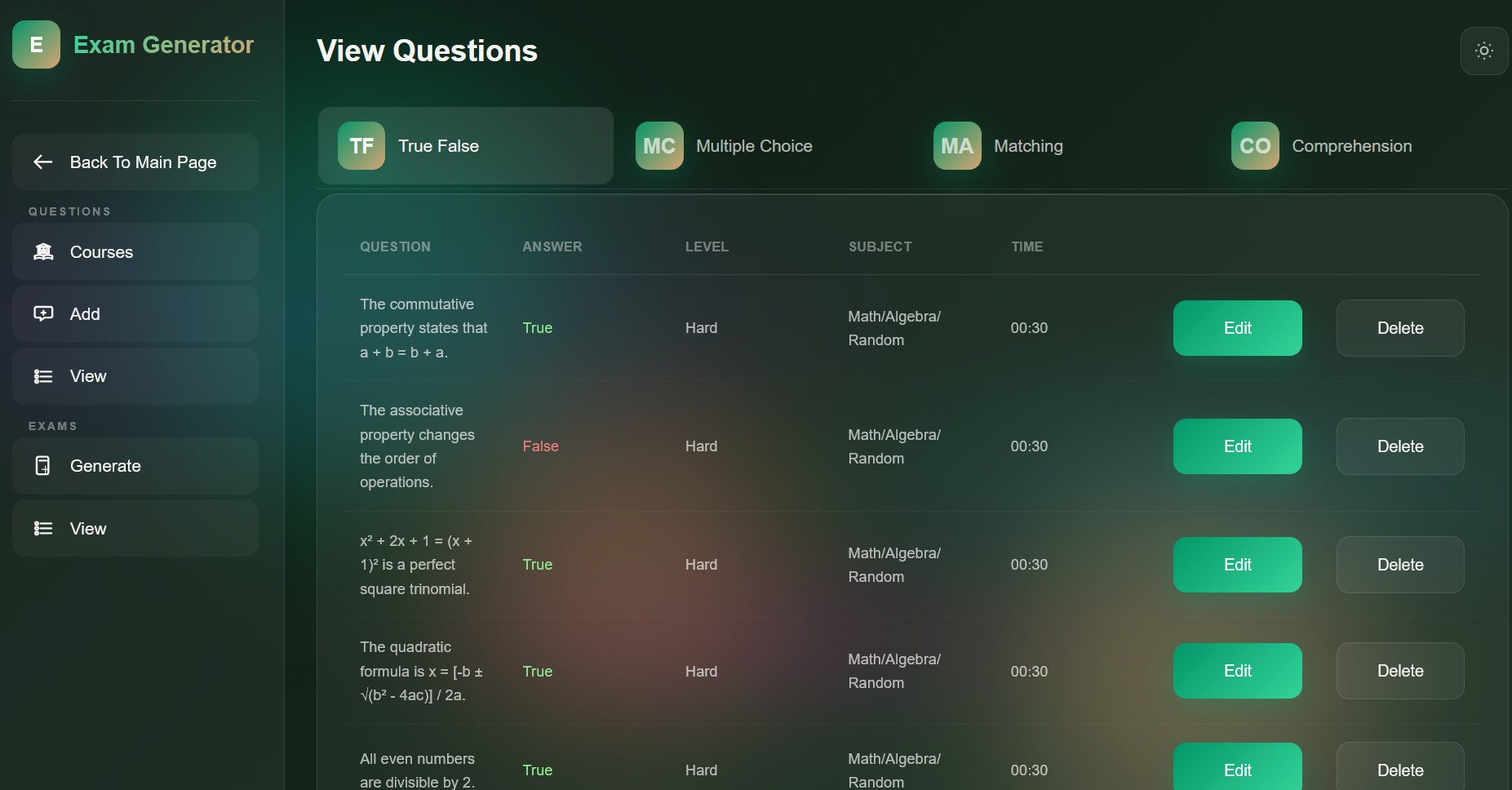Click the True answer in commutative row
The width and height of the screenshot is (1512, 790).
pos(537,328)
